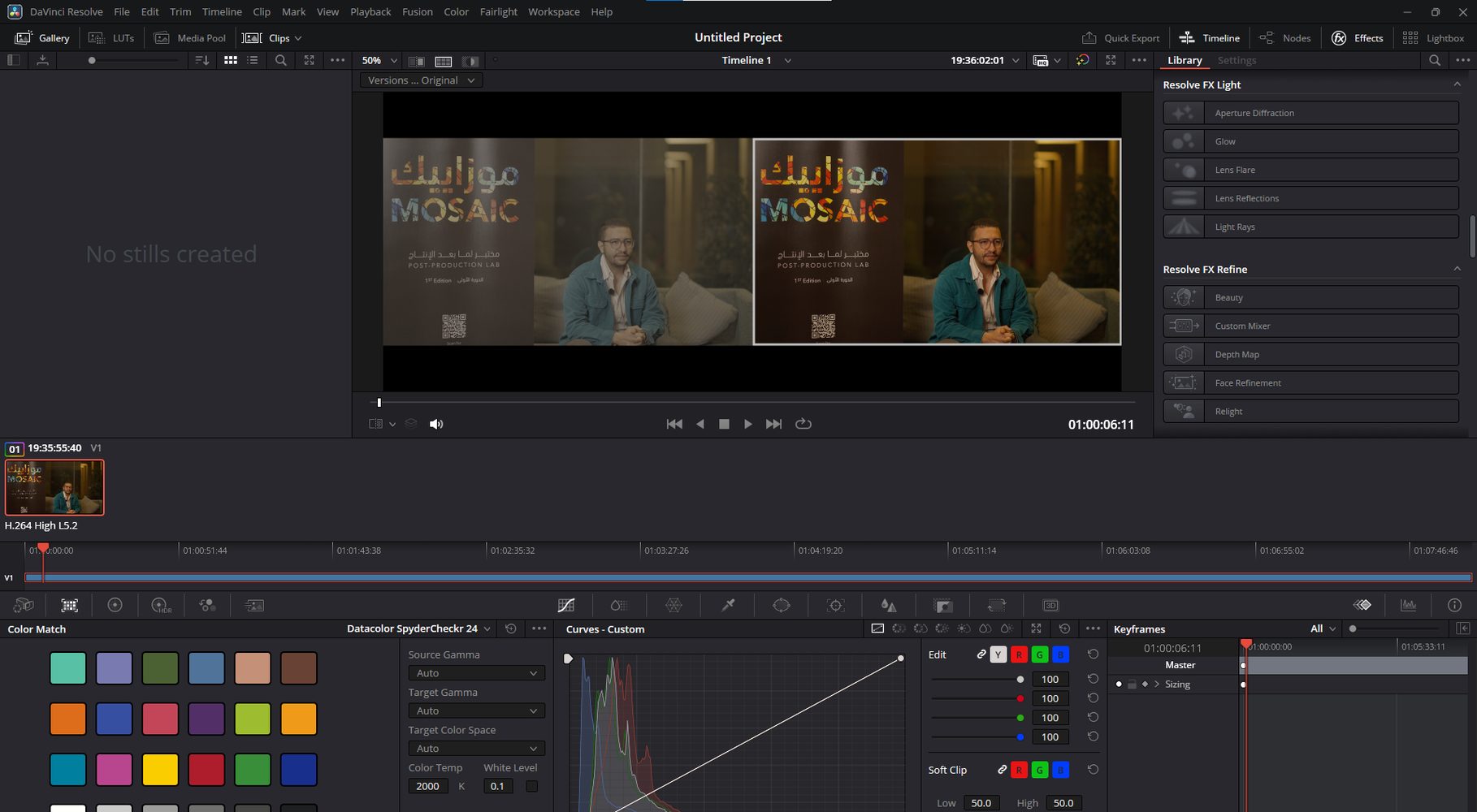This screenshot has width=1477, height=812.
Task: Select the Curves palette icon
Action: 566,605
